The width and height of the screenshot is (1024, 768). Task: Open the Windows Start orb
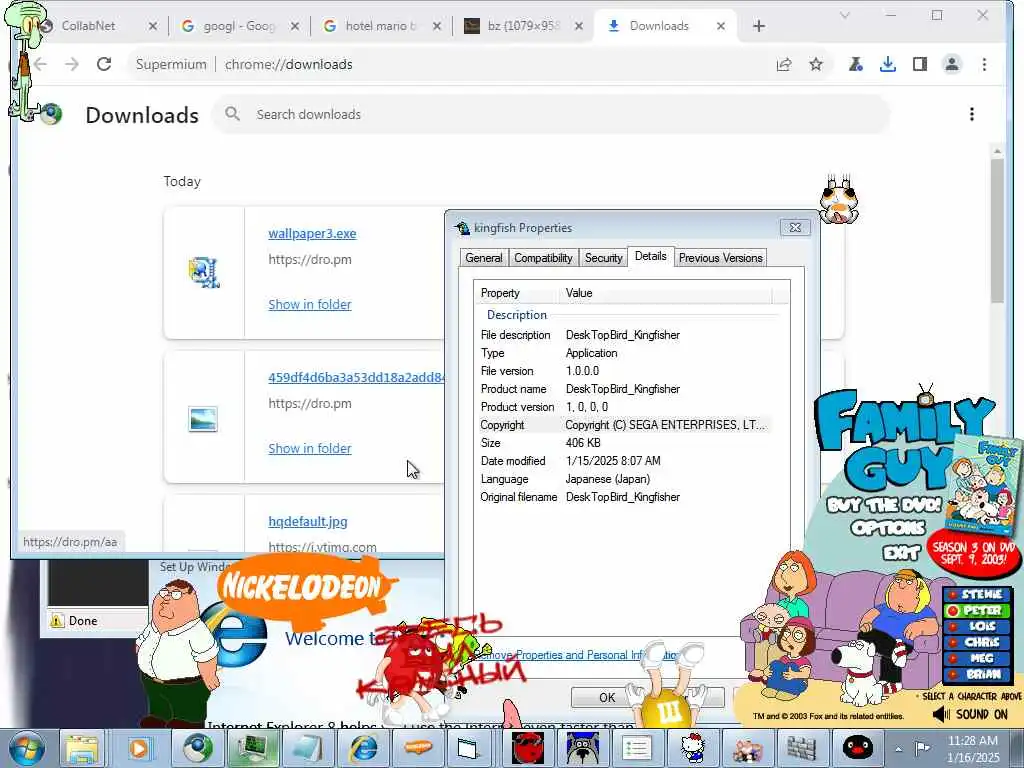click(26, 748)
